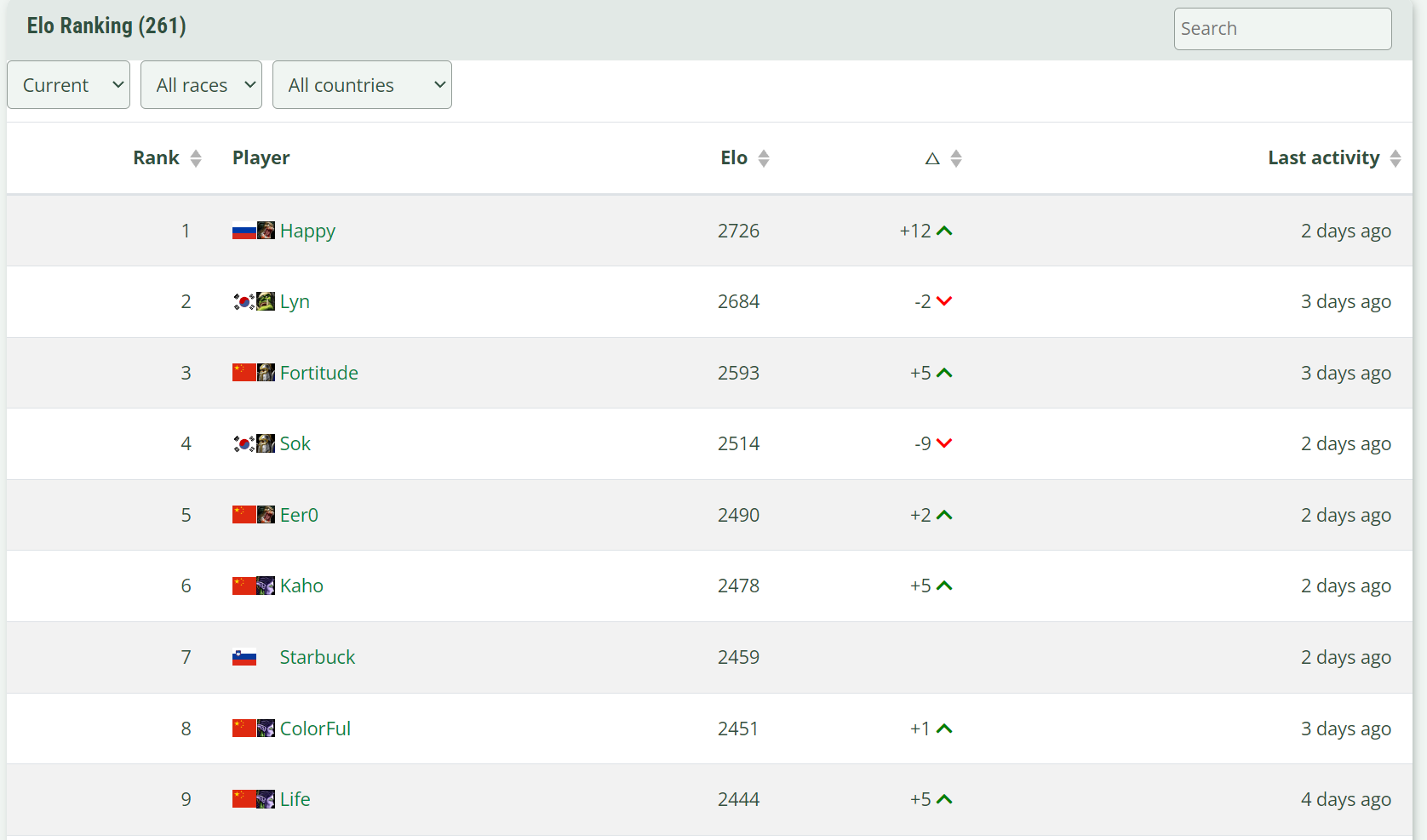
Task: Open the Eer0 player page
Action: pos(299,515)
